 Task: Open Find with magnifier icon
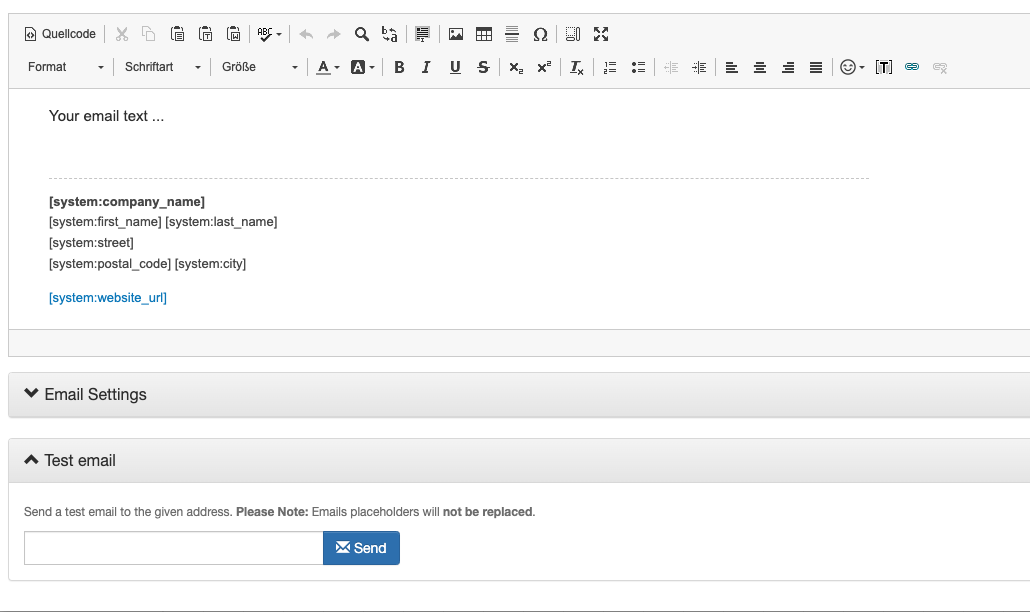click(x=362, y=34)
